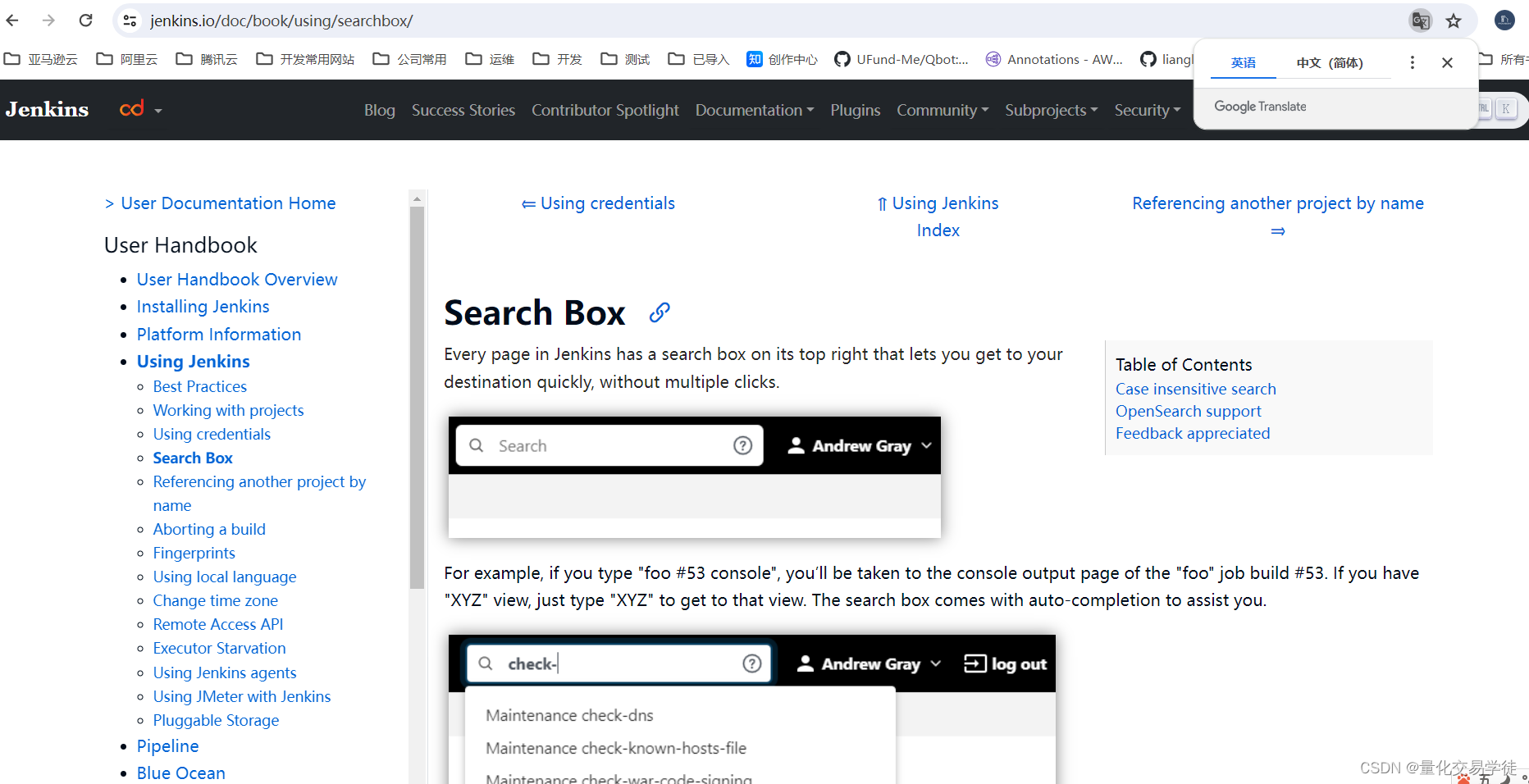Viewport: 1529px width, 784px height.
Task: Open the 已导入 bookmark folder
Action: click(699, 59)
